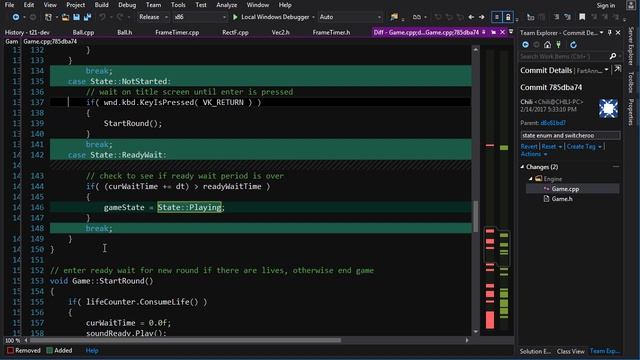Viewport: 640px width, 360px height.
Task: Click the Navigate Backward toolbar icon
Action: pyautogui.click(x=16, y=17)
